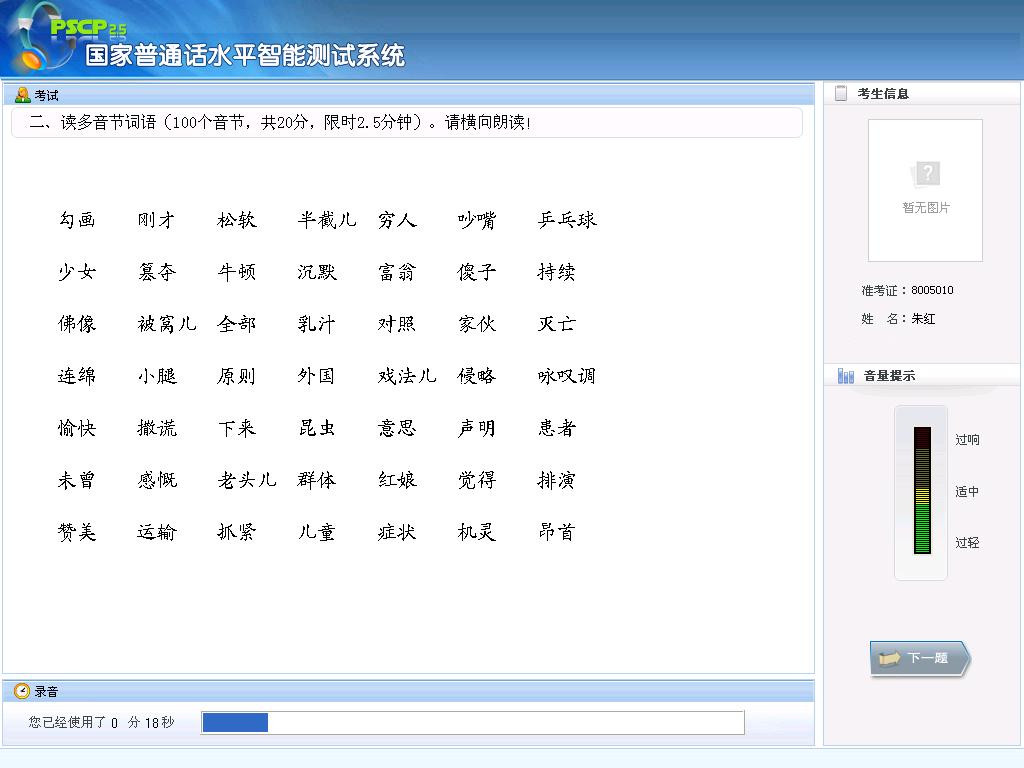Select the word 咏叹调
This screenshot has width=1024, height=768.
567,376
